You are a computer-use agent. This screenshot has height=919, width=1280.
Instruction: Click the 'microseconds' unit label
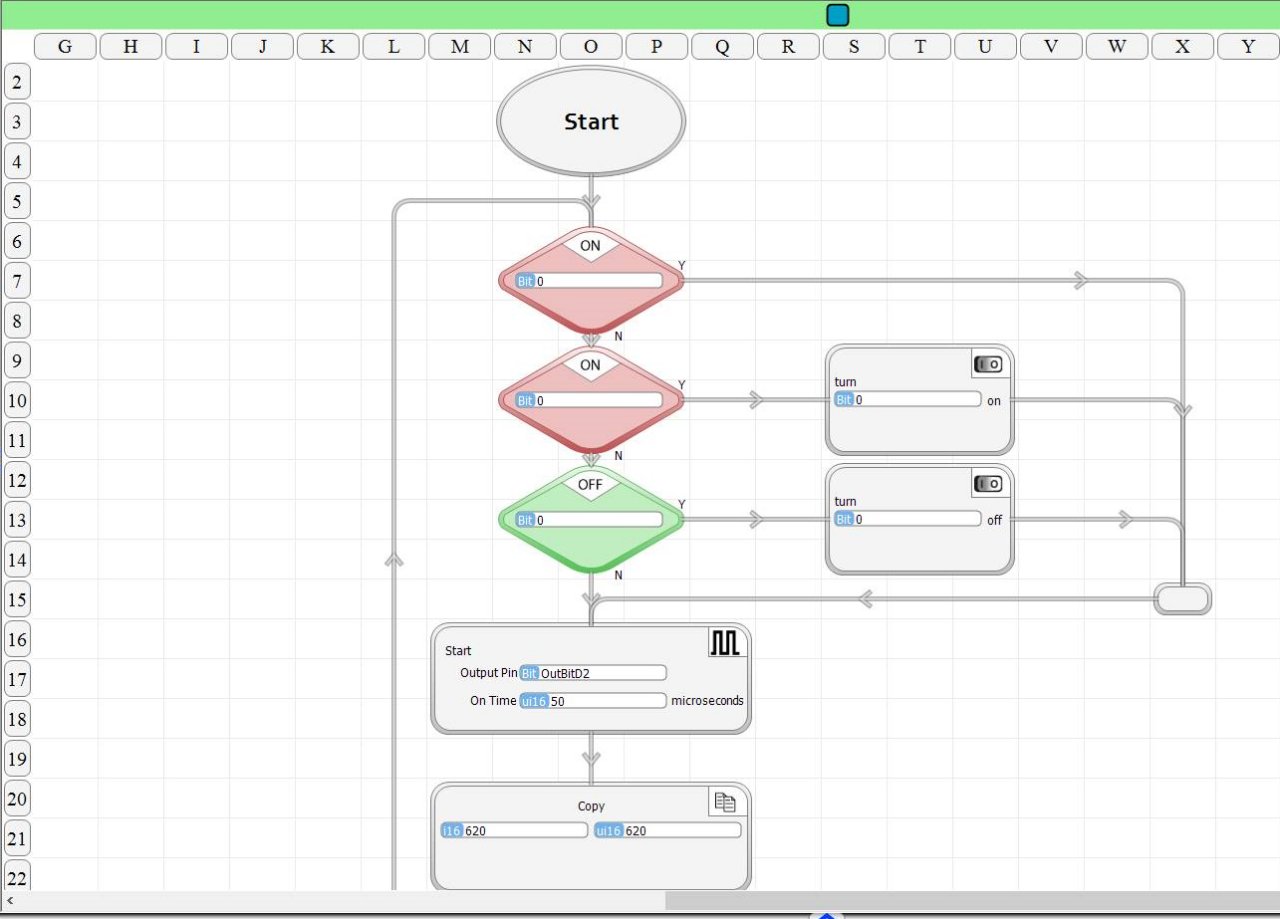[x=707, y=701]
